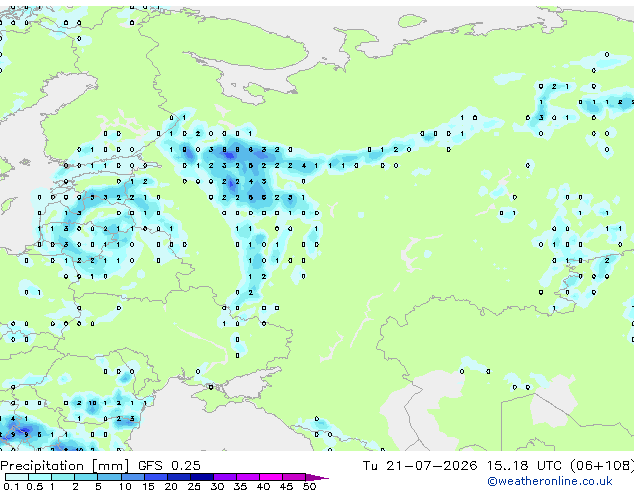
Task: Select the 2–5 mm legend swatch
Action: 86,477
